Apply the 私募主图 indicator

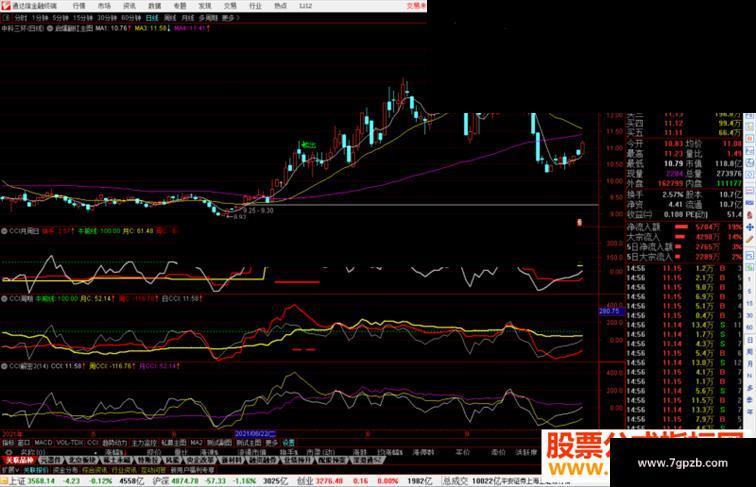(x=174, y=442)
